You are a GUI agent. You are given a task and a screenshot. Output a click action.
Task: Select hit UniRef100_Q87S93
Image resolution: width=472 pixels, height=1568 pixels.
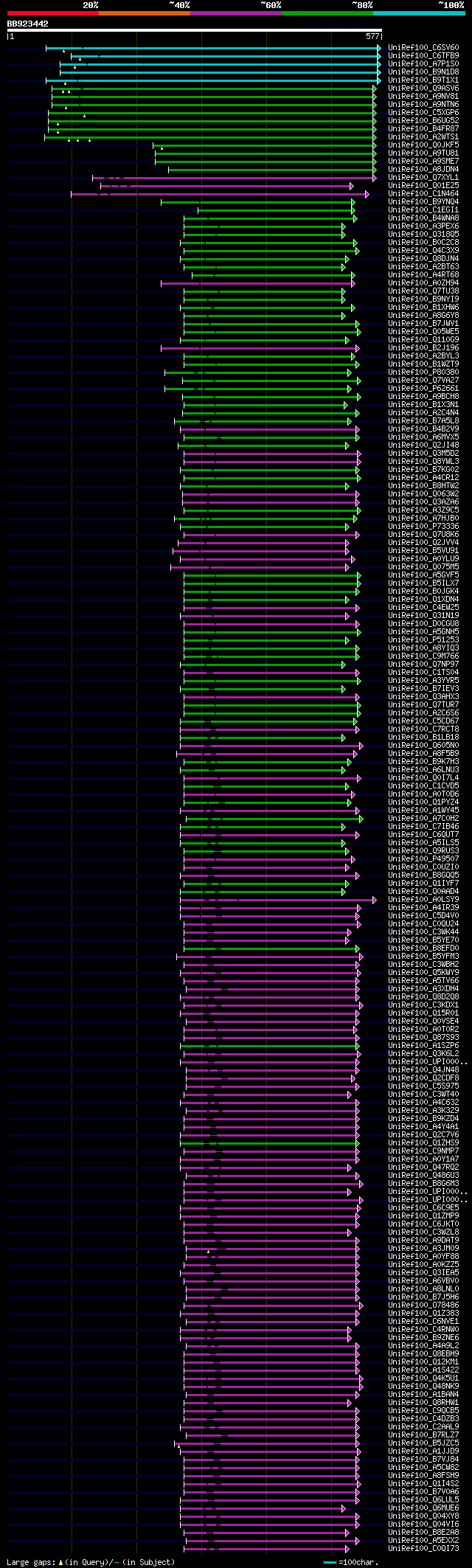pyautogui.click(x=423, y=1038)
